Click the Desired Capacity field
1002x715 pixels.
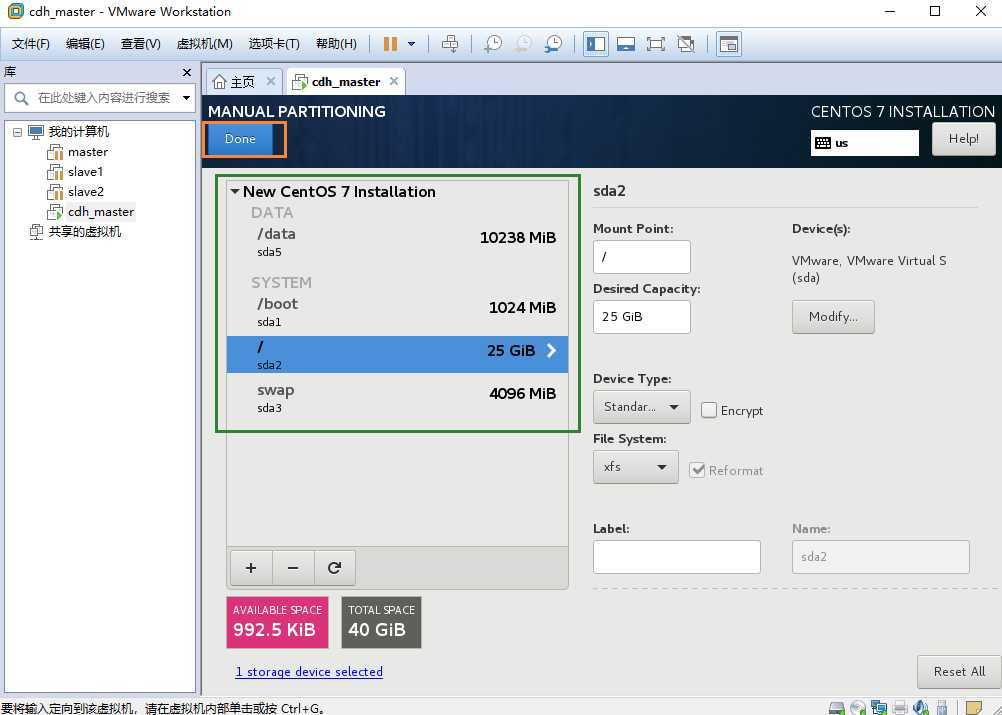[x=642, y=317]
